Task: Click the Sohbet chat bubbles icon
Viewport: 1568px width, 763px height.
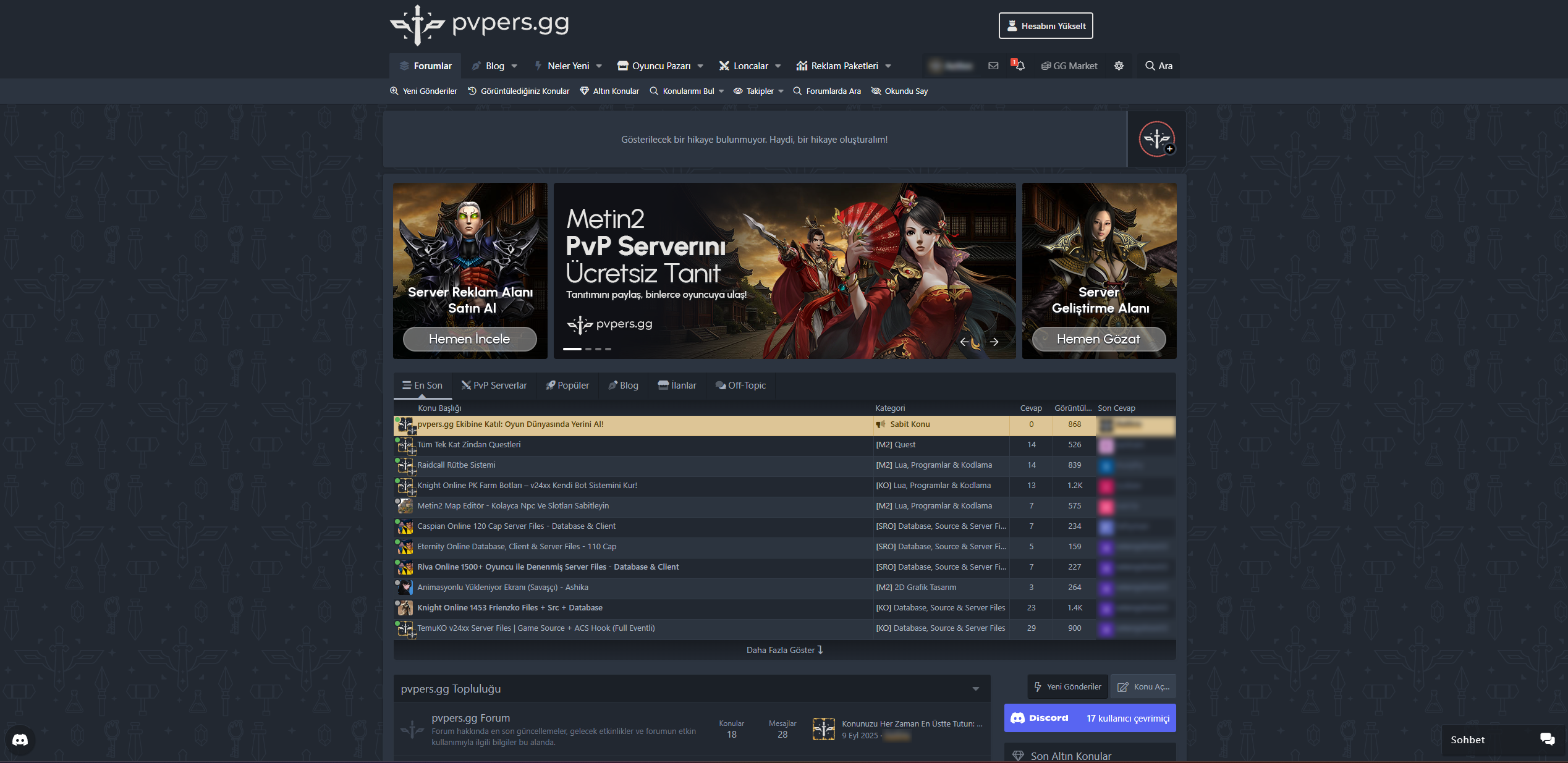Action: [x=1548, y=740]
